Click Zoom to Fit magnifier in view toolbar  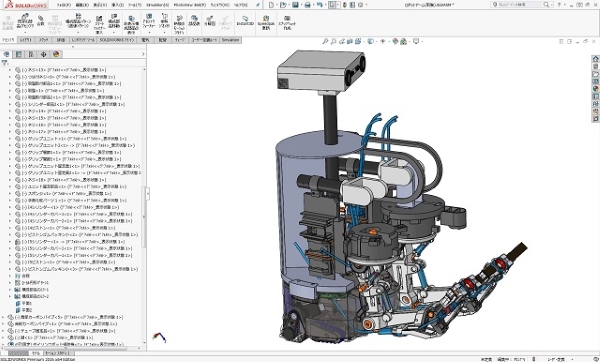pyautogui.click(x=325, y=41)
